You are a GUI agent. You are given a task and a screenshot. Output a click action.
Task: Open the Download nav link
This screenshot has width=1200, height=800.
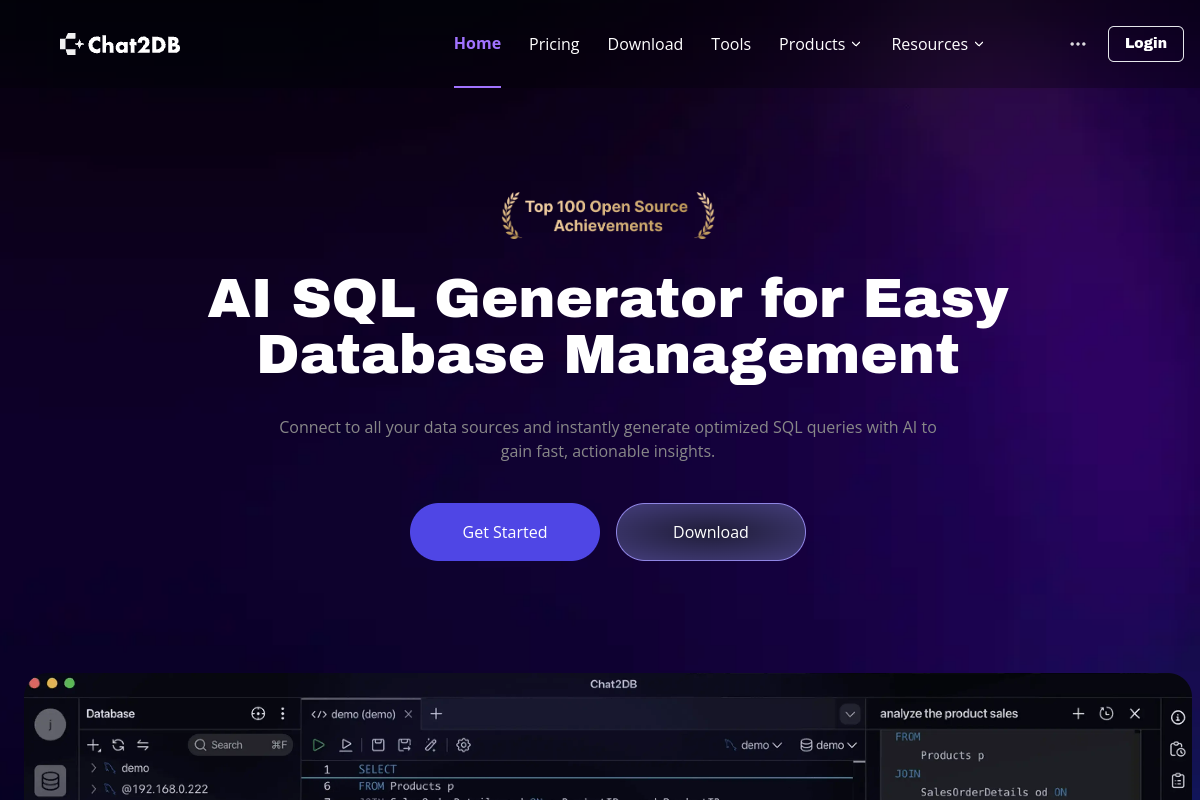click(x=645, y=44)
